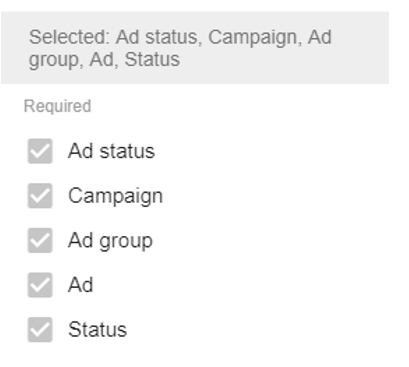Click the 'Ad status' label text
Viewport: 409px width, 367px height.
coord(111,151)
